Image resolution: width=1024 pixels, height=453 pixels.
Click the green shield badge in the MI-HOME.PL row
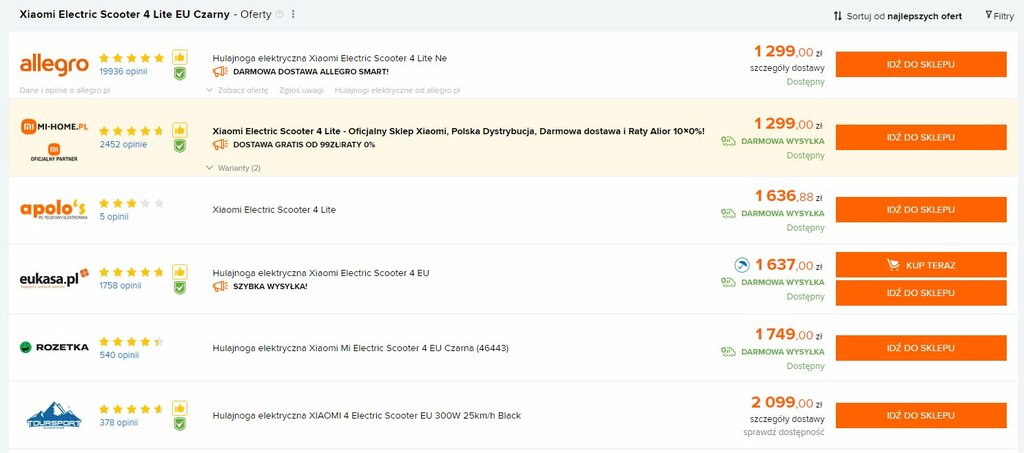[x=180, y=146]
